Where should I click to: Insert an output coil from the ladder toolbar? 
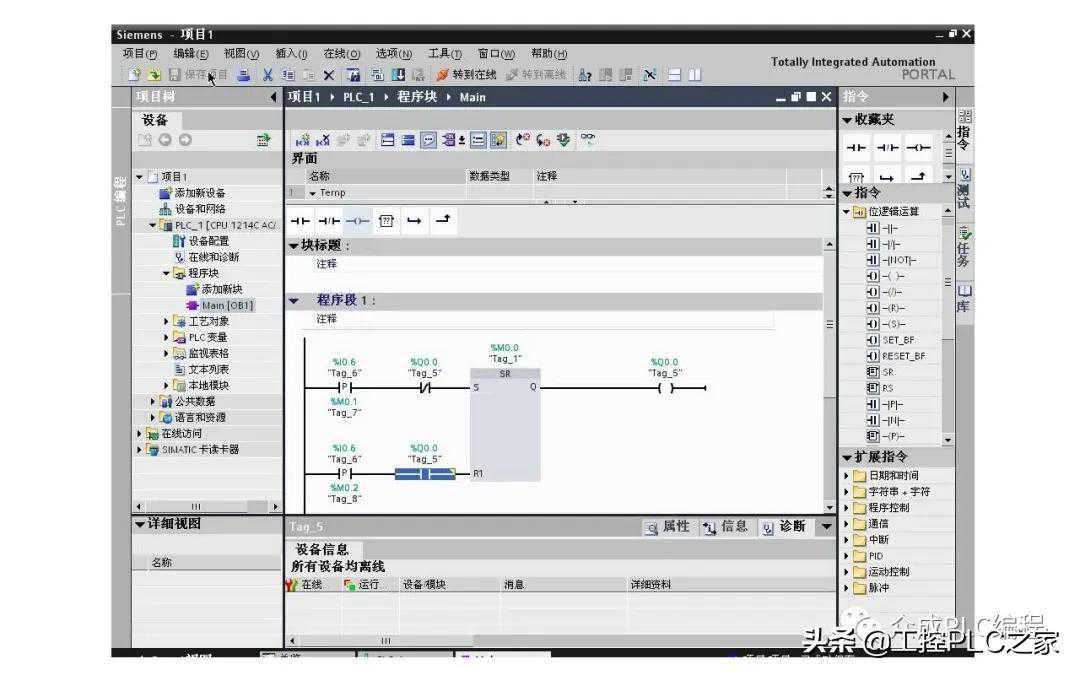click(x=357, y=221)
